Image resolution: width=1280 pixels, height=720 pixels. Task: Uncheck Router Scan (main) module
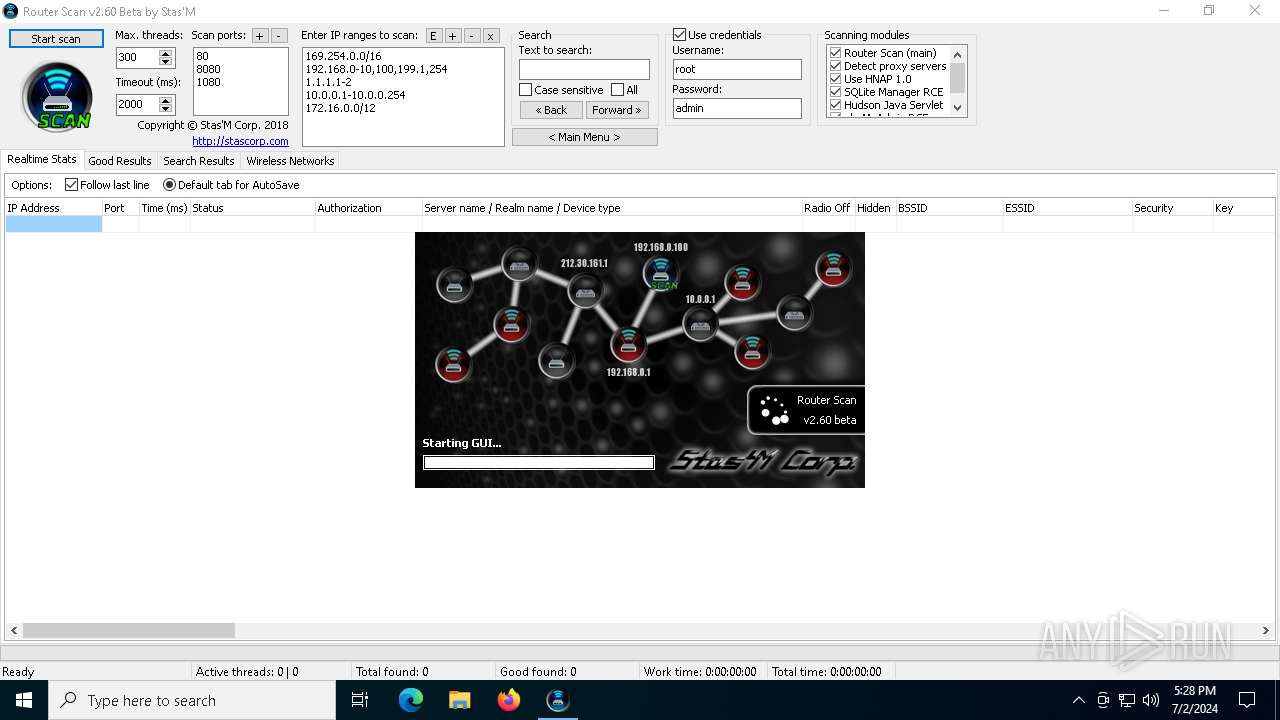click(x=835, y=53)
